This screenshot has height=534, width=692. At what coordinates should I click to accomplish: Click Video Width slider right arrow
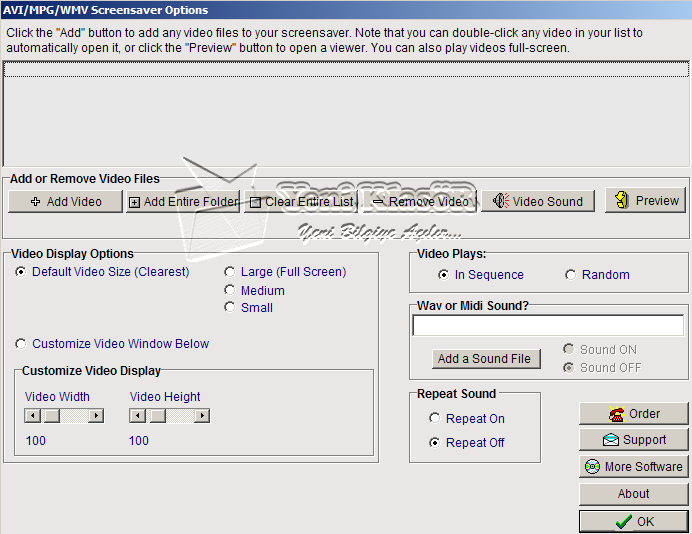point(96,416)
